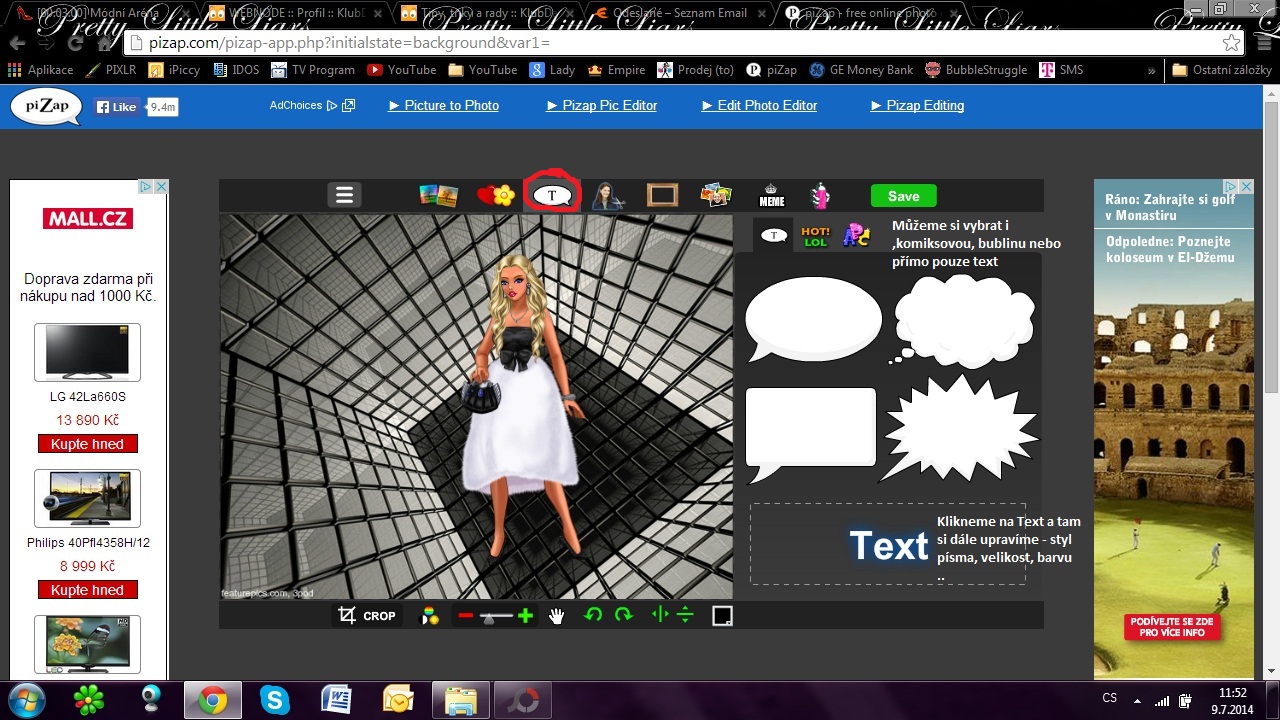The height and width of the screenshot is (720, 1280).
Task: Switch to the colorful ABC letters tab
Action: (x=856, y=236)
